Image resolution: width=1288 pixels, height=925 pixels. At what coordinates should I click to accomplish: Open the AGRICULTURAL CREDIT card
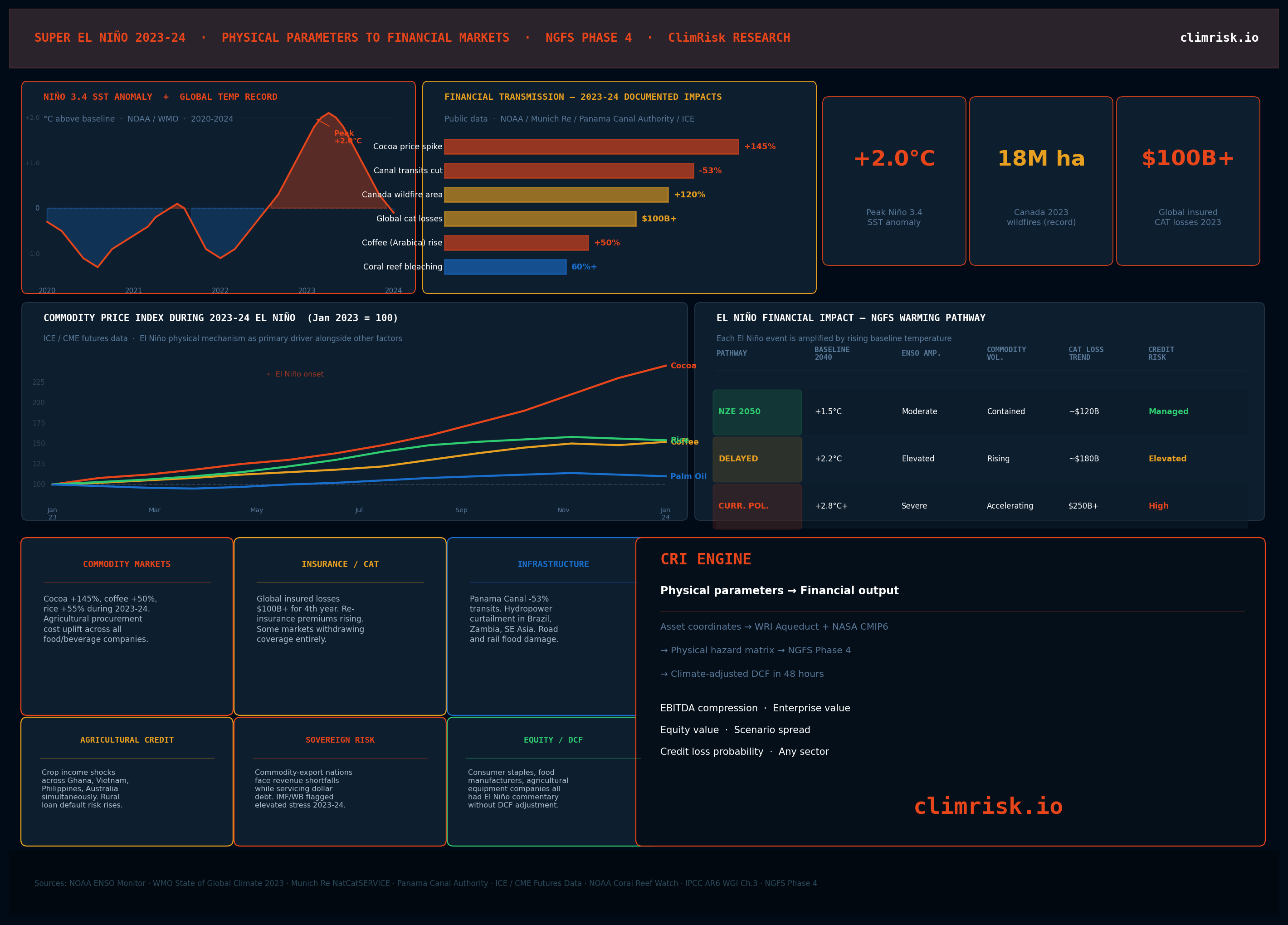(127, 781)
